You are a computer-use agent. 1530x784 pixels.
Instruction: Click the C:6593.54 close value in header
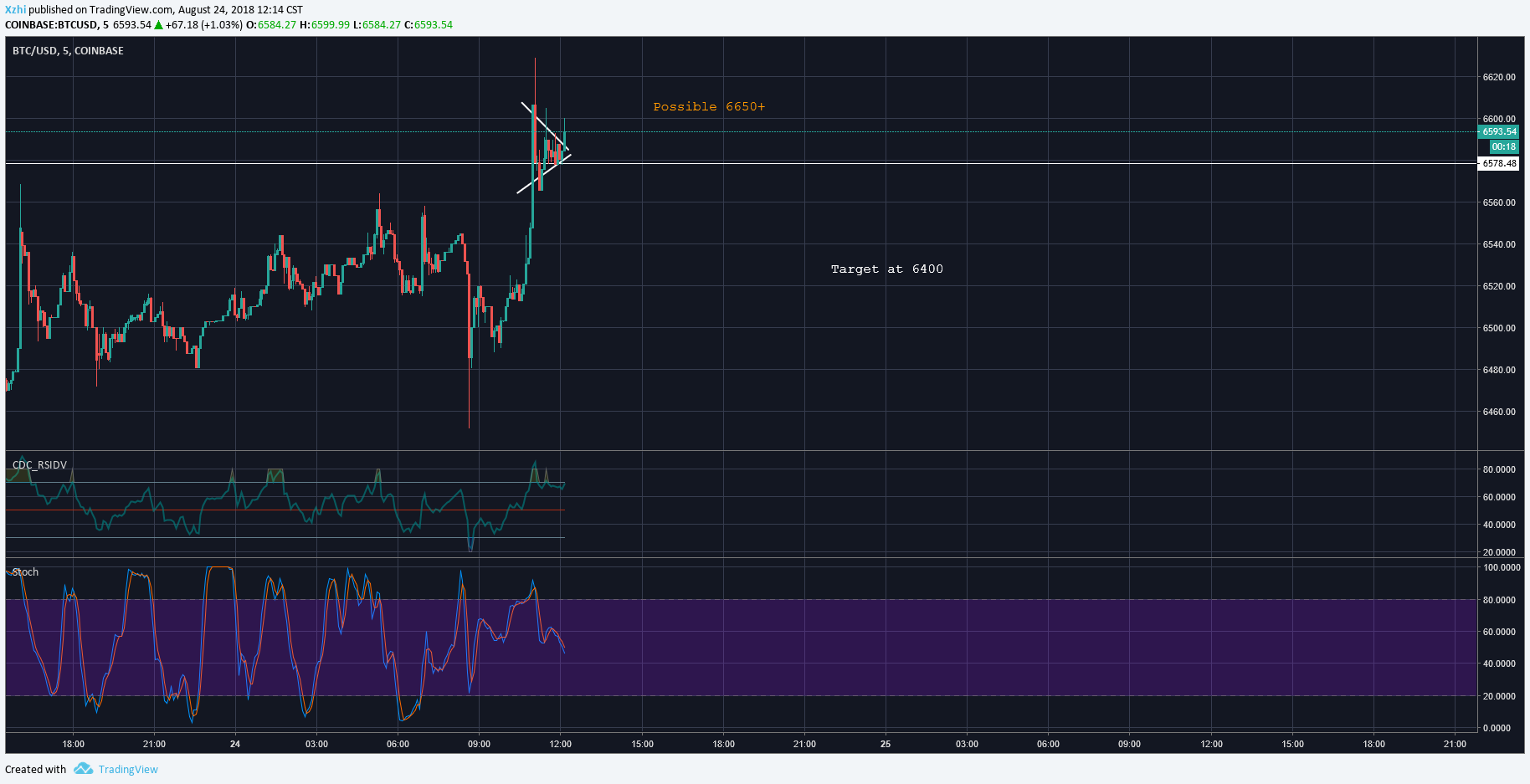429,25
